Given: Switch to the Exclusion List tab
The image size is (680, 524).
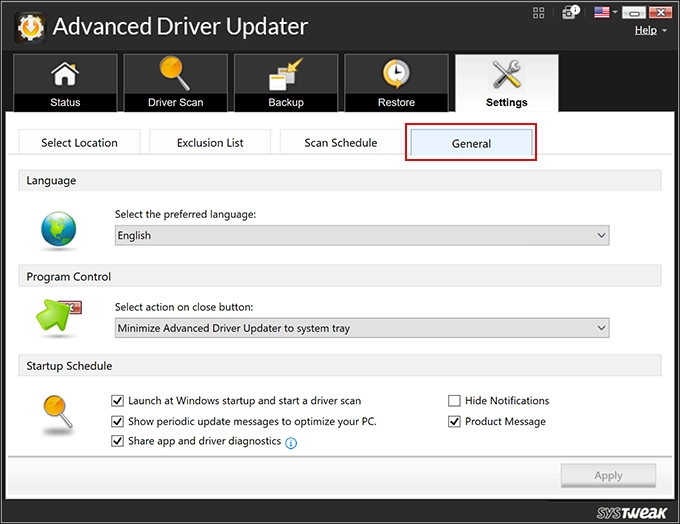Looking at the screenshot, I should [210, 143].
